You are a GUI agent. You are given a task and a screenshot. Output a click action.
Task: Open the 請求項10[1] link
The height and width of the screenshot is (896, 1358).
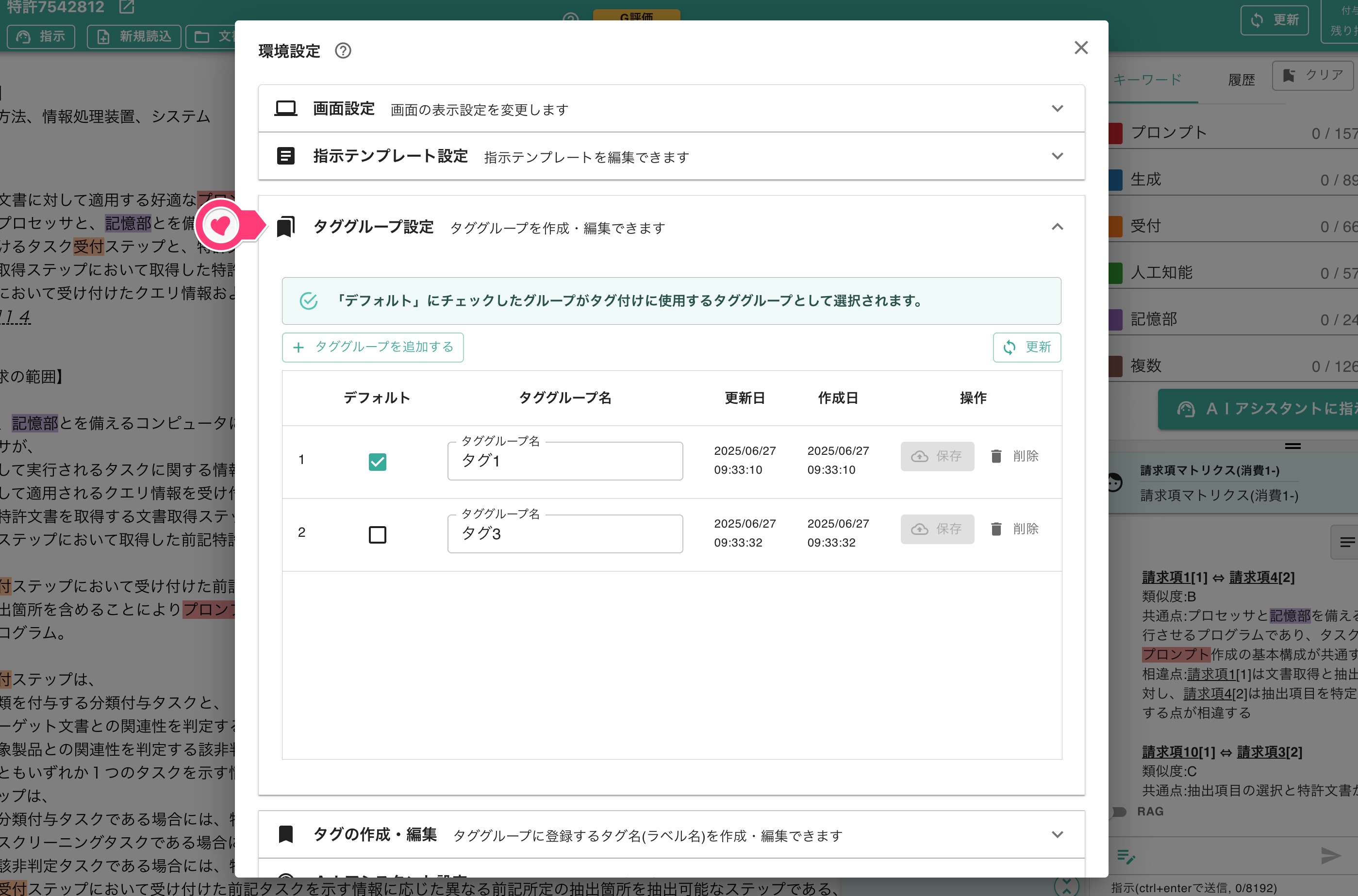[x=1178, y=752]
